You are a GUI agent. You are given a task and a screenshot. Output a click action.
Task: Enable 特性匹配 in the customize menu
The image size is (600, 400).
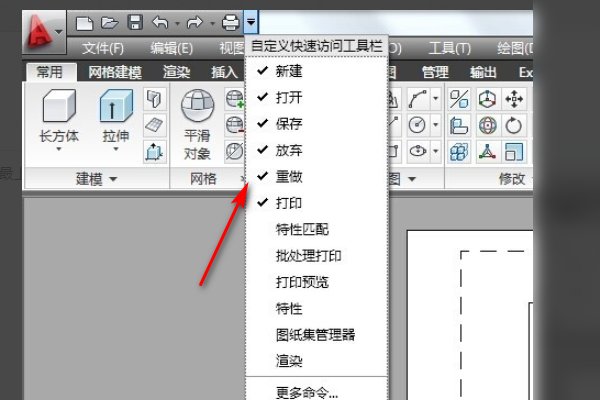point(316,229)
